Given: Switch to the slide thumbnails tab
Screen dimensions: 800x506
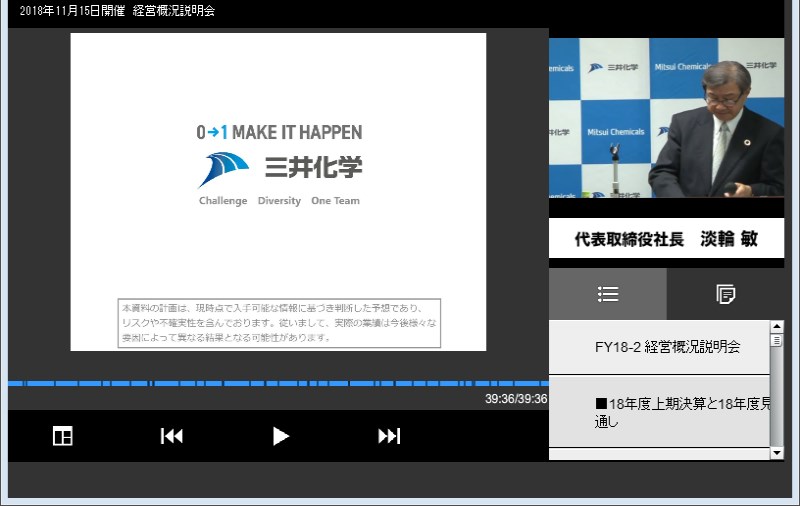Looking at the screenshot, I should [x=725, y=294].
